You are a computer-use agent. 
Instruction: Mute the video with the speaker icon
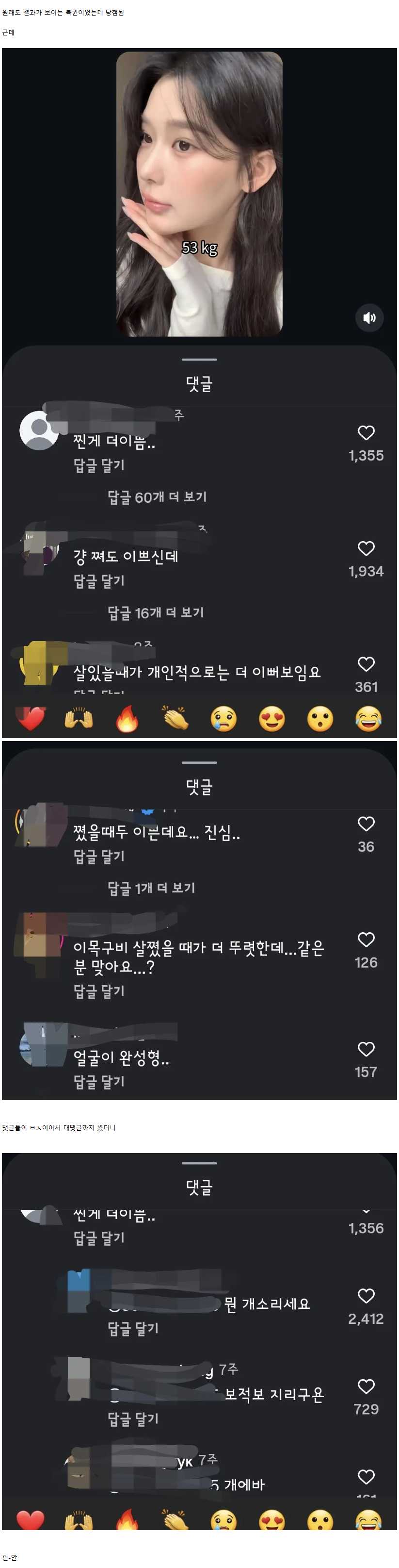click(x=369, y=318)
